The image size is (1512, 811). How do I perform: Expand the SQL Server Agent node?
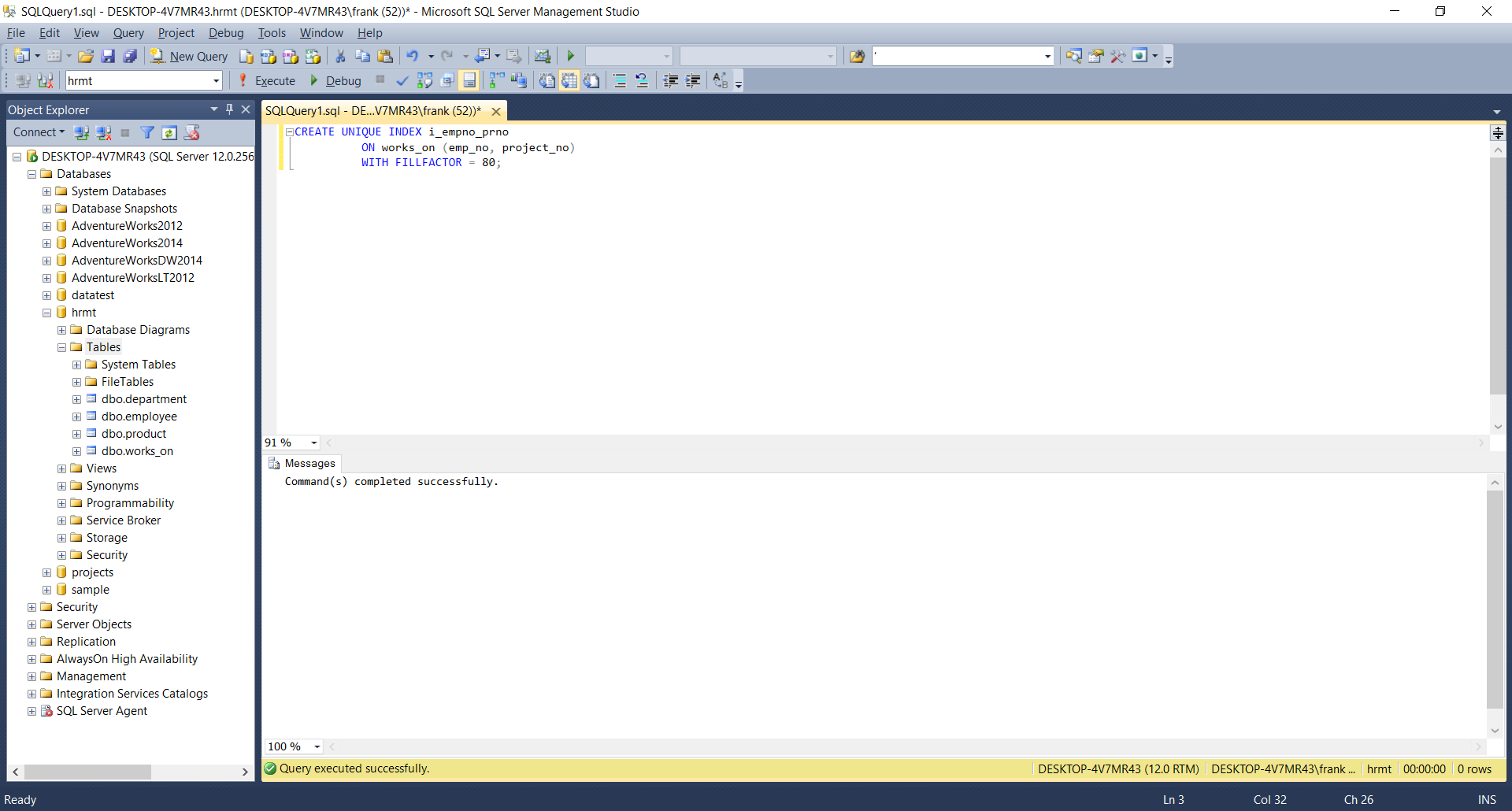[x=31, y=711]
